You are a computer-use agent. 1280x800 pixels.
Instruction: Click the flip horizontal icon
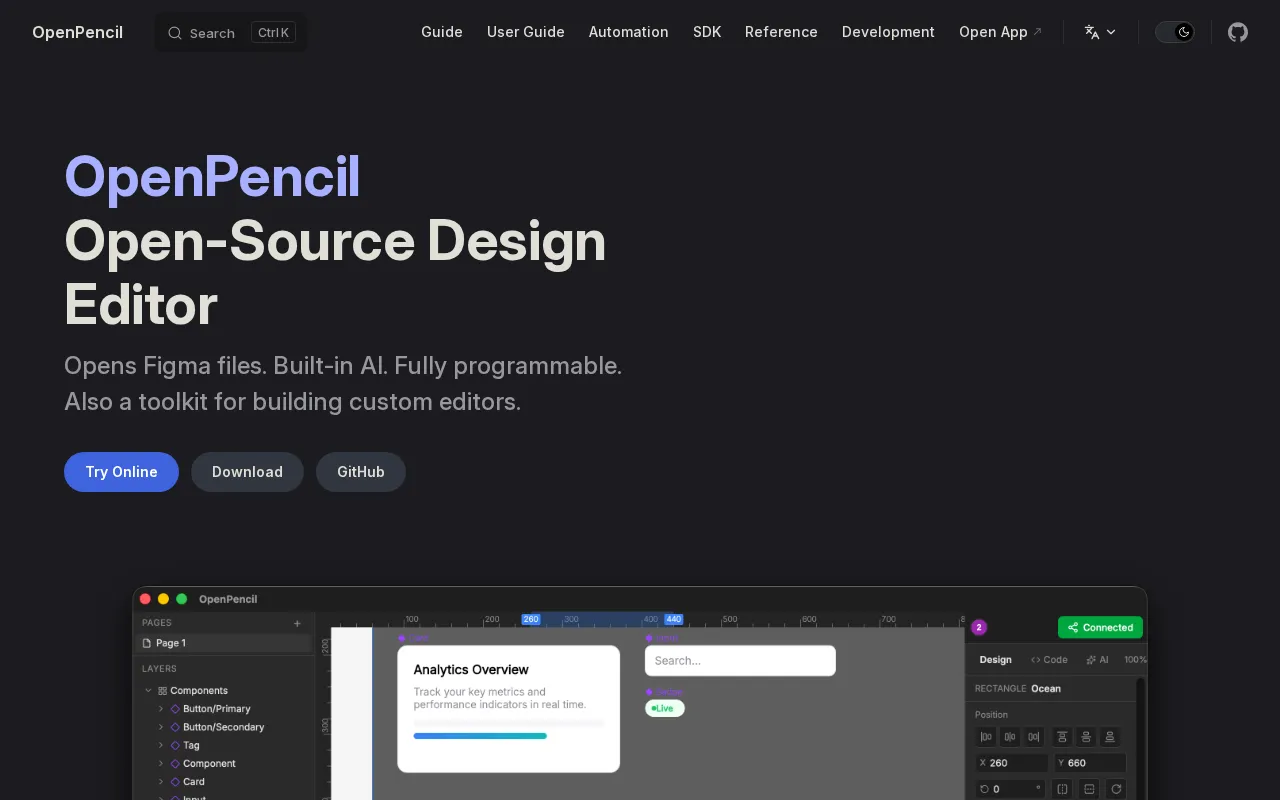coord(1062,789)
